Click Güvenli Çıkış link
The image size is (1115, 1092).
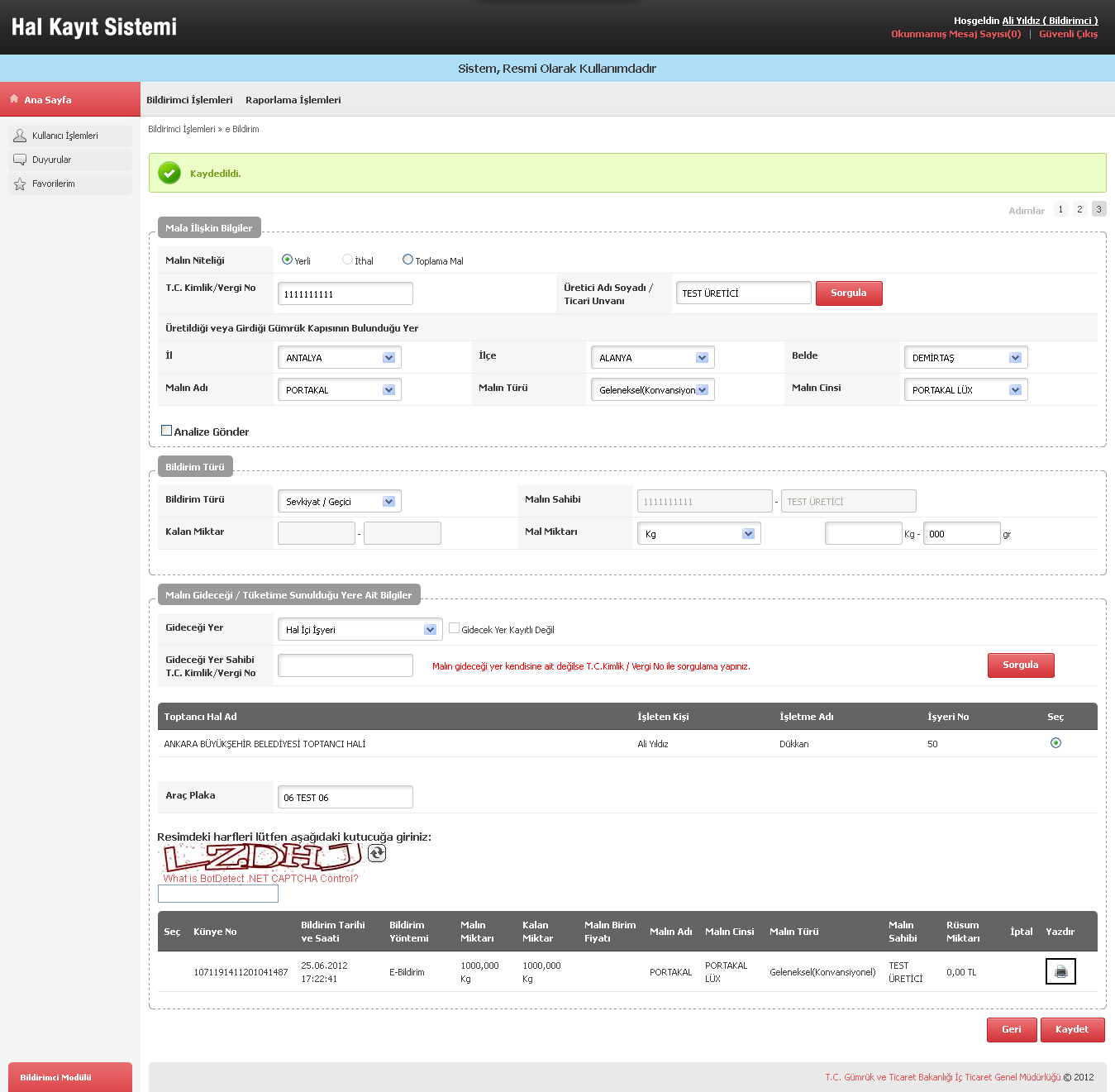[x=1069, y=34]
